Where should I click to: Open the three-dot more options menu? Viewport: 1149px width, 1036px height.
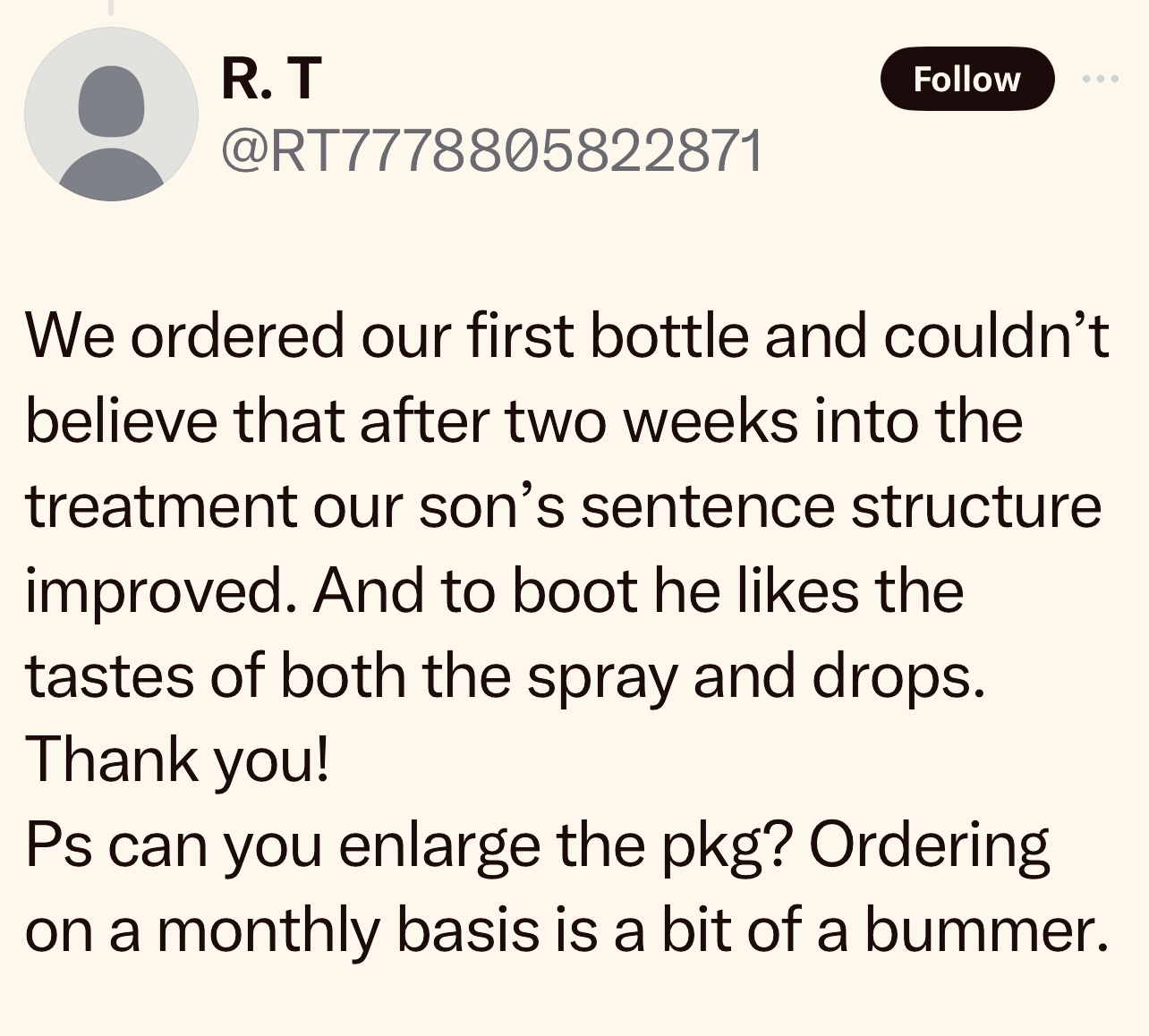point(1100,79)
